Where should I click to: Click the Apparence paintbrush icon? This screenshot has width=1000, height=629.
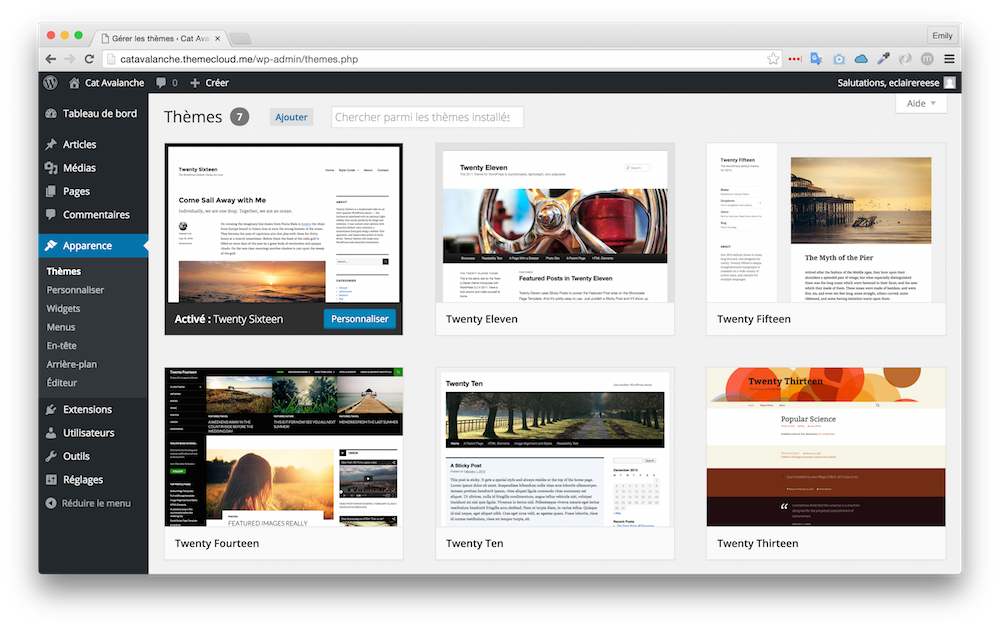coord(51,246)
